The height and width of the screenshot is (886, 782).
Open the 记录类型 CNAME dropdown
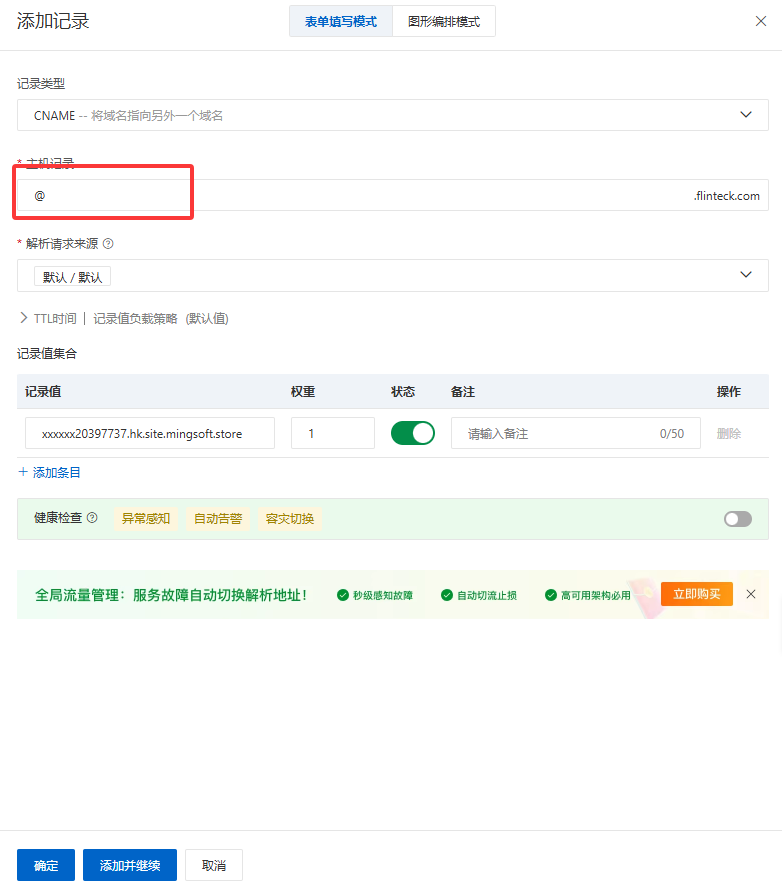[x=392, y=115]
